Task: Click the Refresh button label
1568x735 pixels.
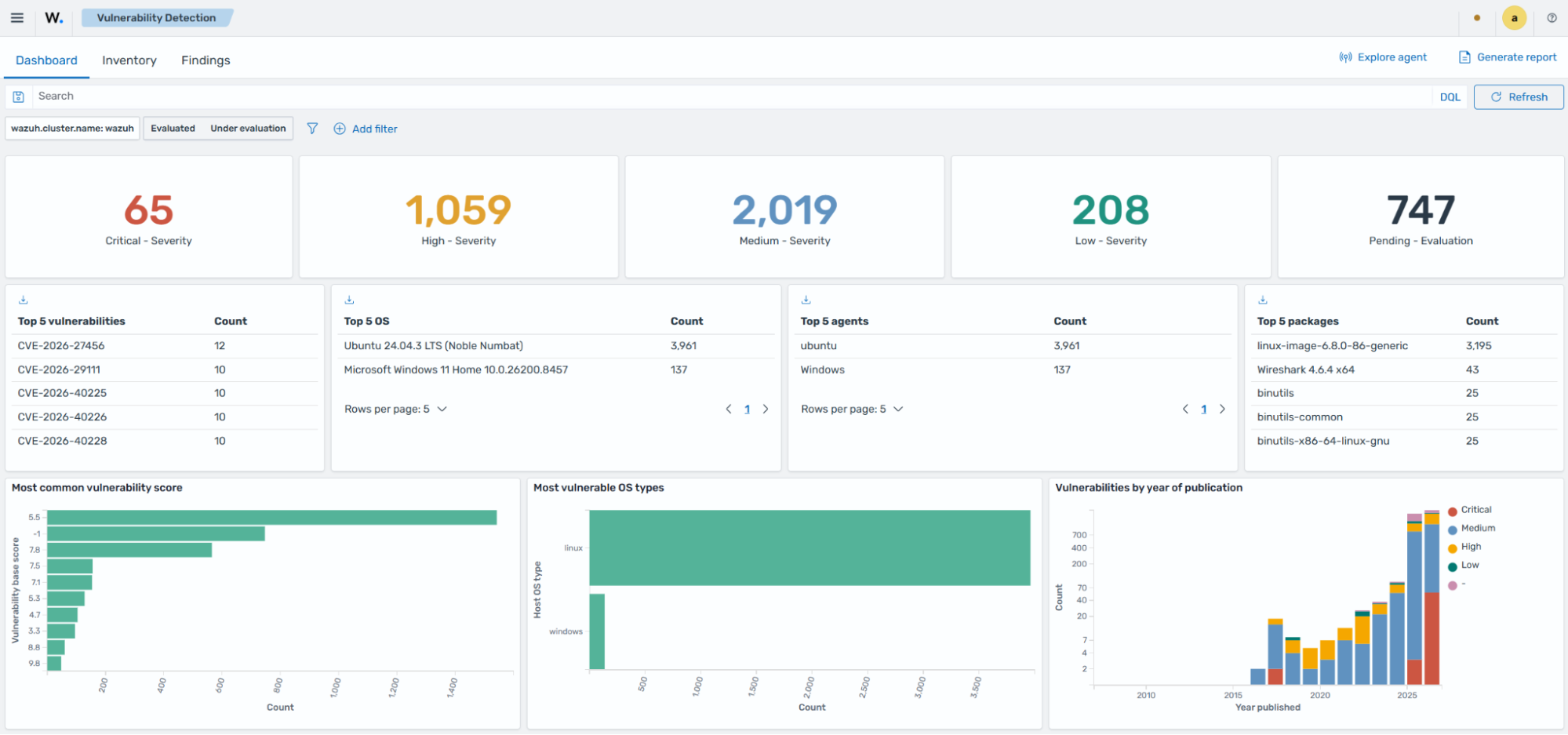Action: [1528, 97]
